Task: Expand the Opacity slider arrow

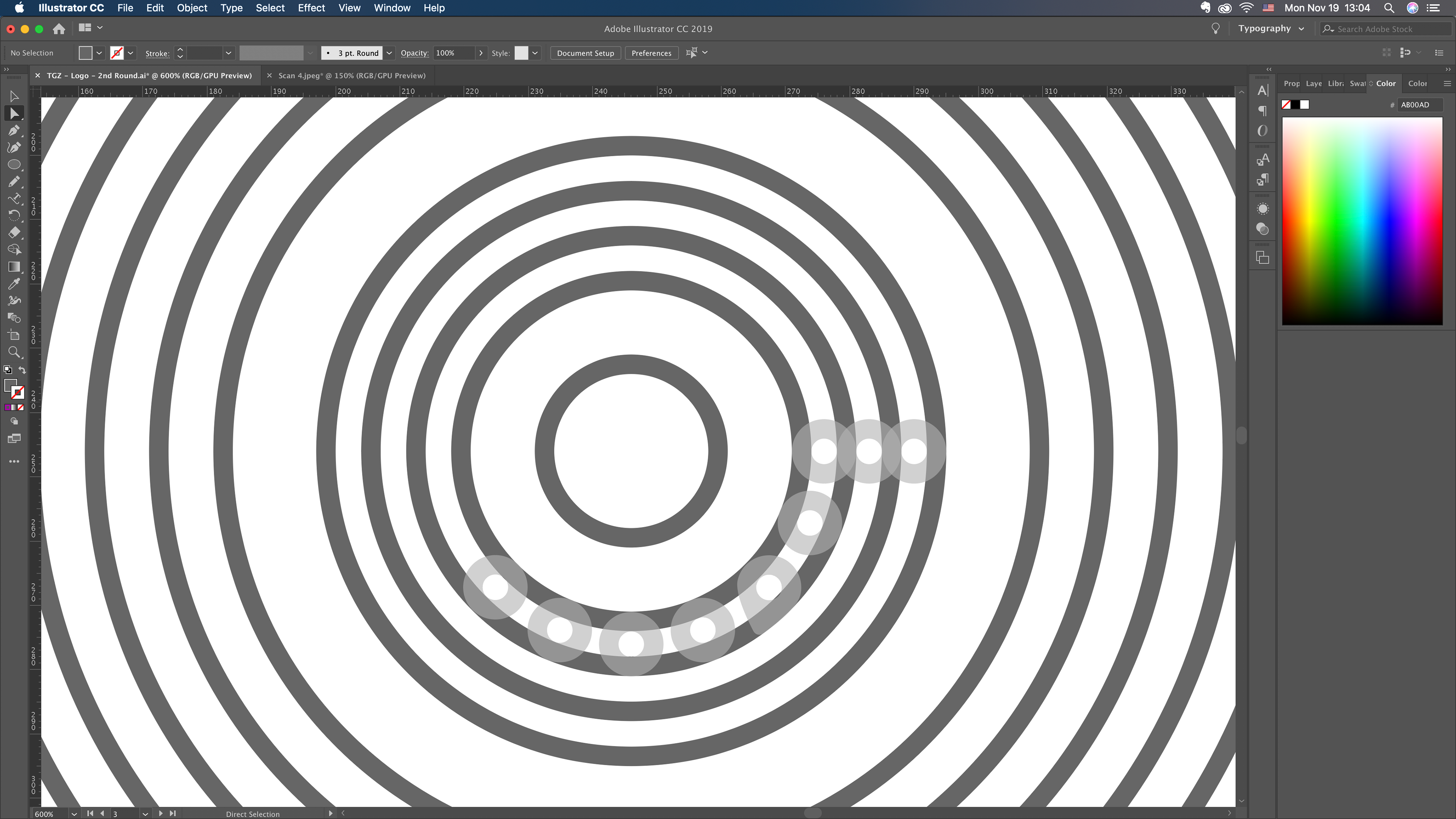Action: click(x=481, y=53)
